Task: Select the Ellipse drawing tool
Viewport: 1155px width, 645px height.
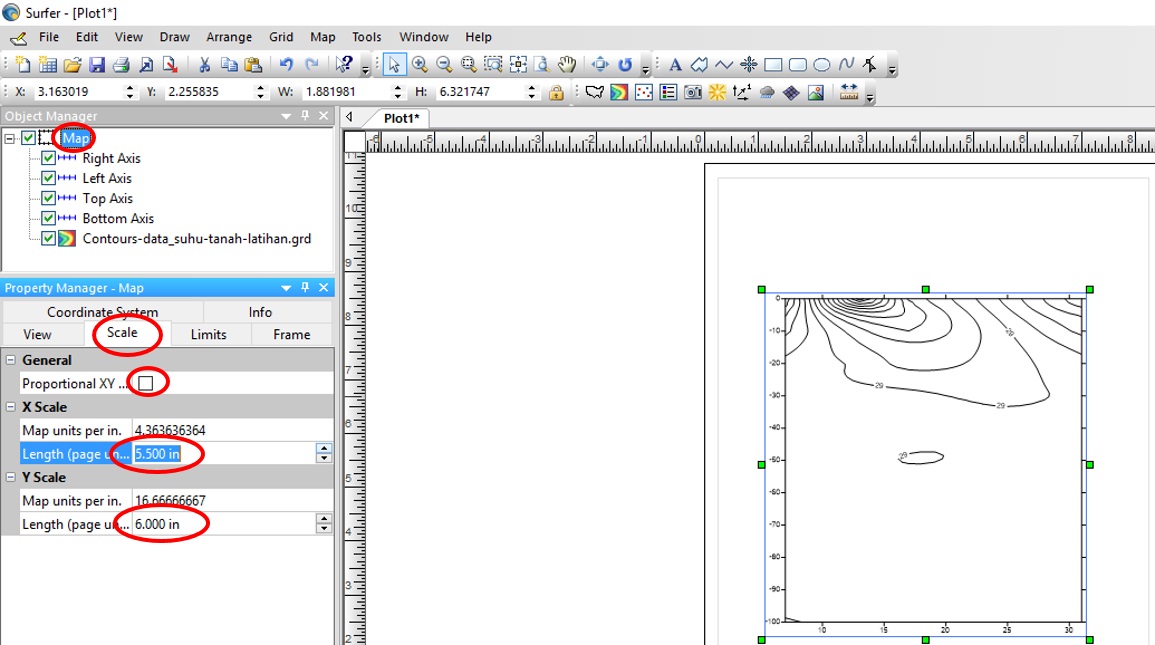Action: tap(821, 65)
